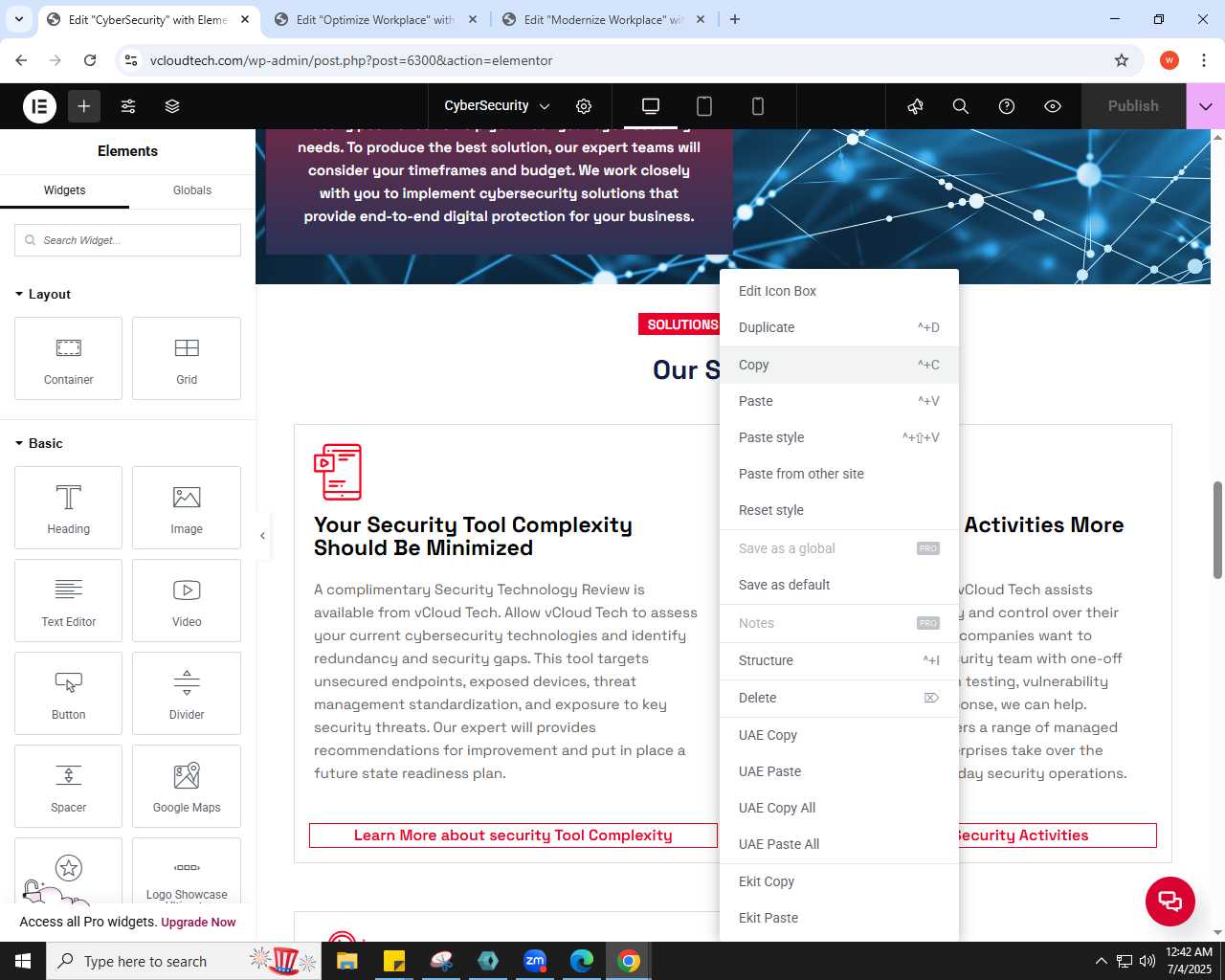Select the Video widget

(187, 600)
